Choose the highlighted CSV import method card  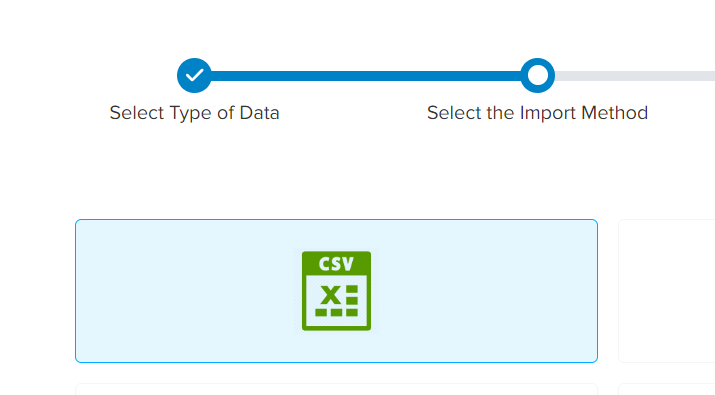point(337,291)
